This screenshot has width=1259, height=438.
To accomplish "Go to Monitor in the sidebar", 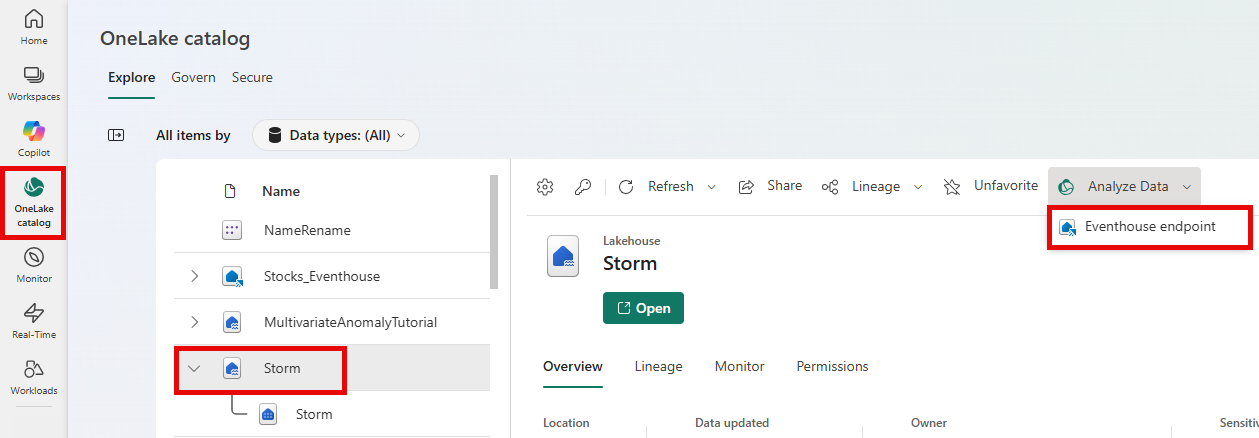I will tap(33, 265).
